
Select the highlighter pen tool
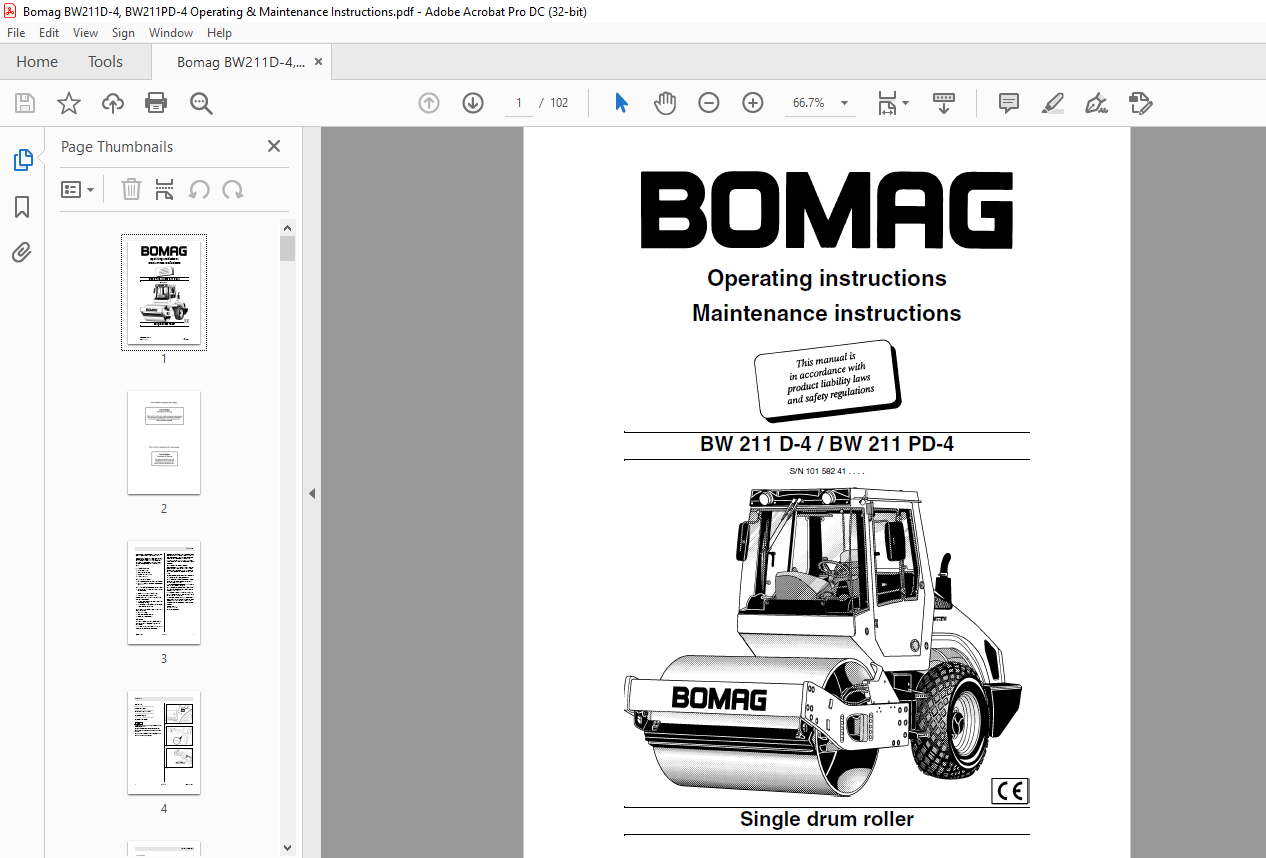(1052, 103)
